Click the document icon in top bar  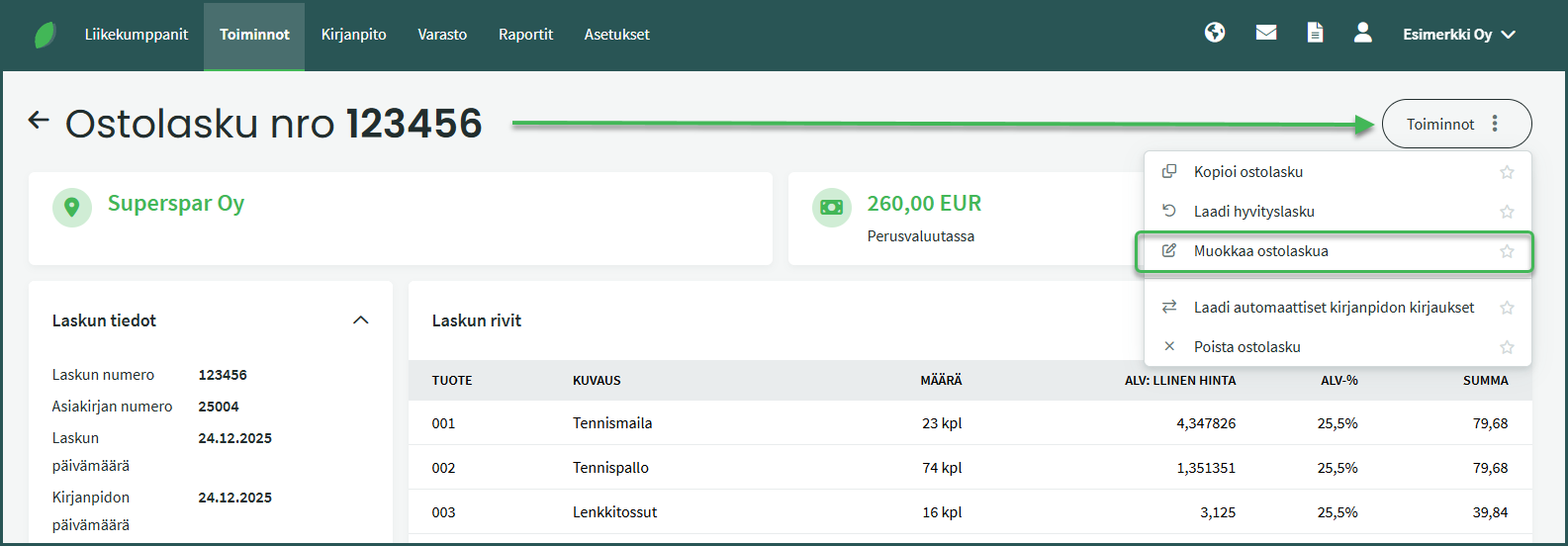click(x=1315, y=33)
